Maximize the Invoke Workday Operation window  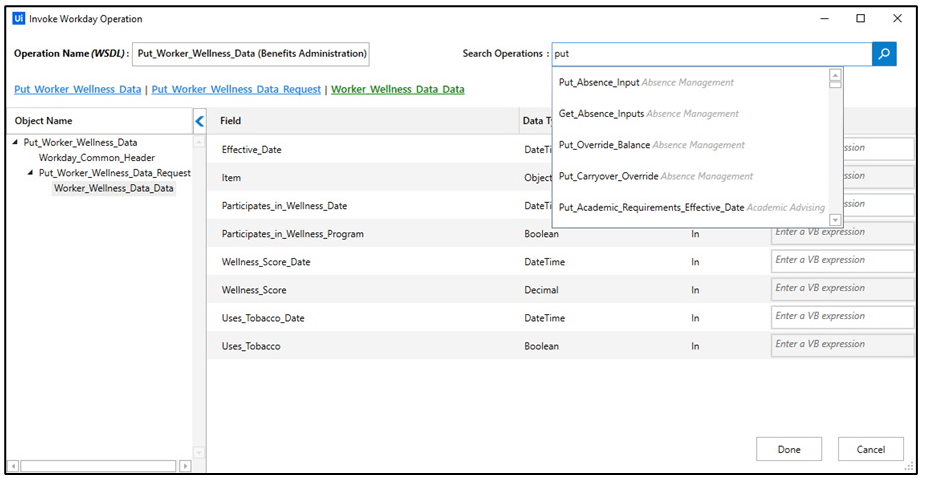861,18
